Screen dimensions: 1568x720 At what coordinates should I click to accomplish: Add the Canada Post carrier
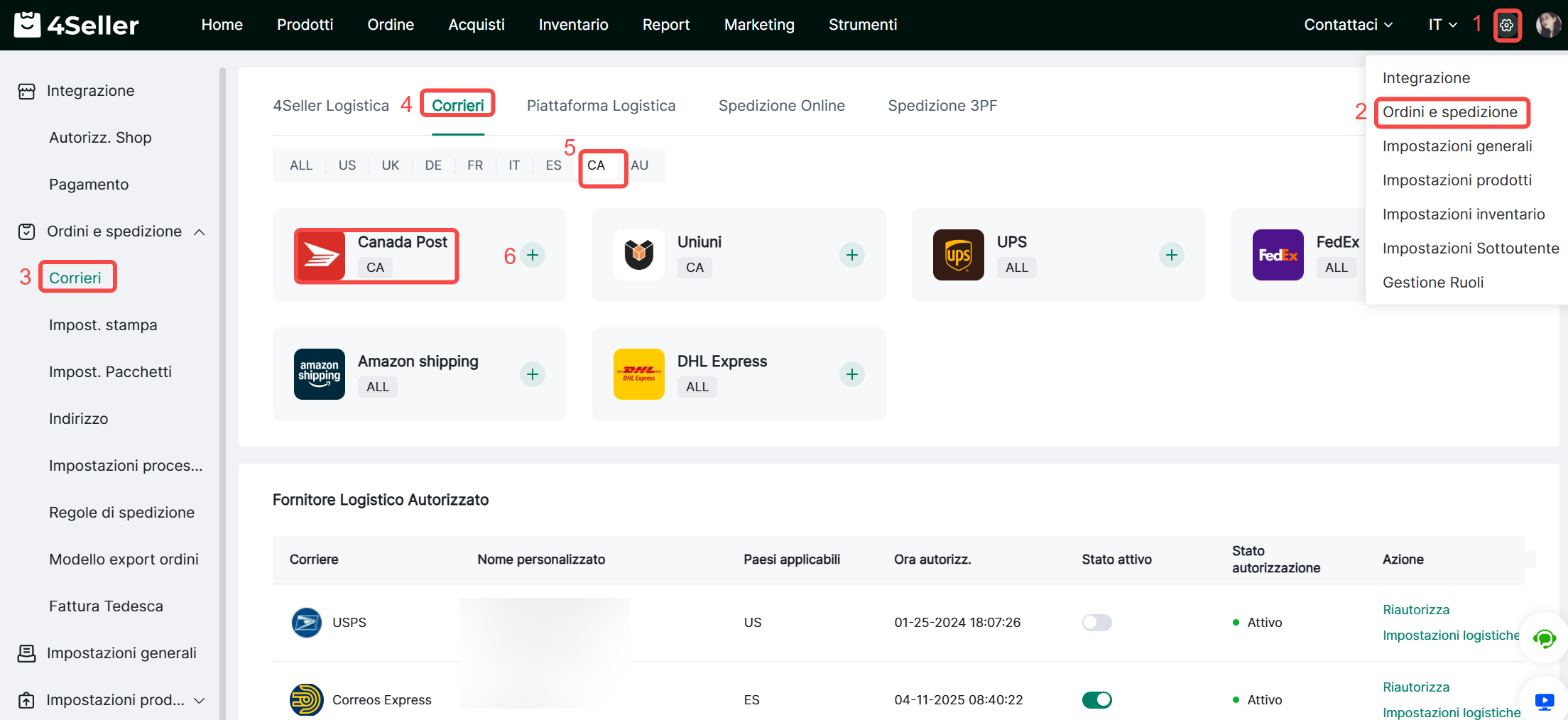[533, 255]
